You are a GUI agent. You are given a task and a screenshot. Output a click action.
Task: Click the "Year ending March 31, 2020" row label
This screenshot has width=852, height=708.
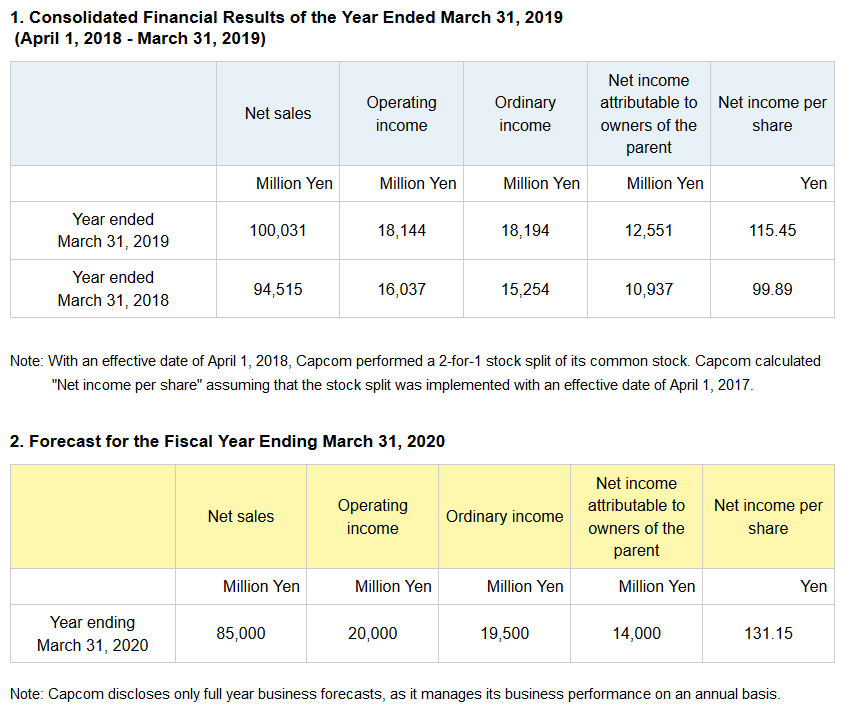click(93, 634)
